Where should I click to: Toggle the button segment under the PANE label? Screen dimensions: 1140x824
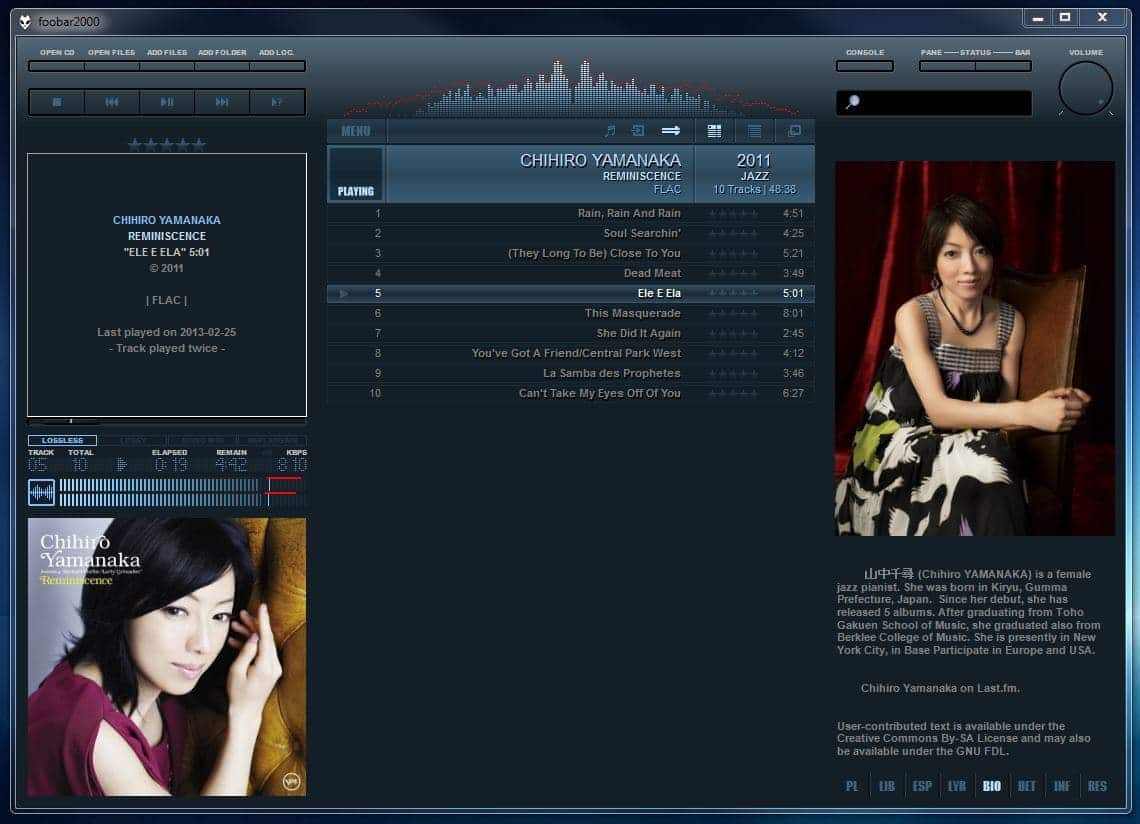tap(947, 66)
